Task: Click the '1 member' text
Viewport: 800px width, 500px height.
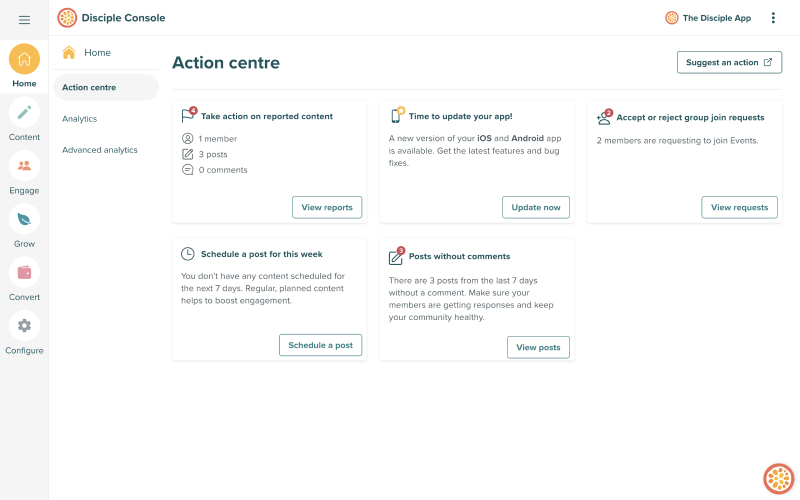Action: click(218, 139)
